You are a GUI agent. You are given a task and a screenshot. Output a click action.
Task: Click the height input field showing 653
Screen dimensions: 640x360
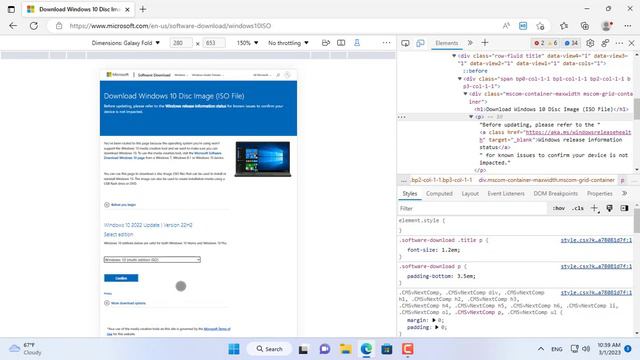tap(213, 43)
